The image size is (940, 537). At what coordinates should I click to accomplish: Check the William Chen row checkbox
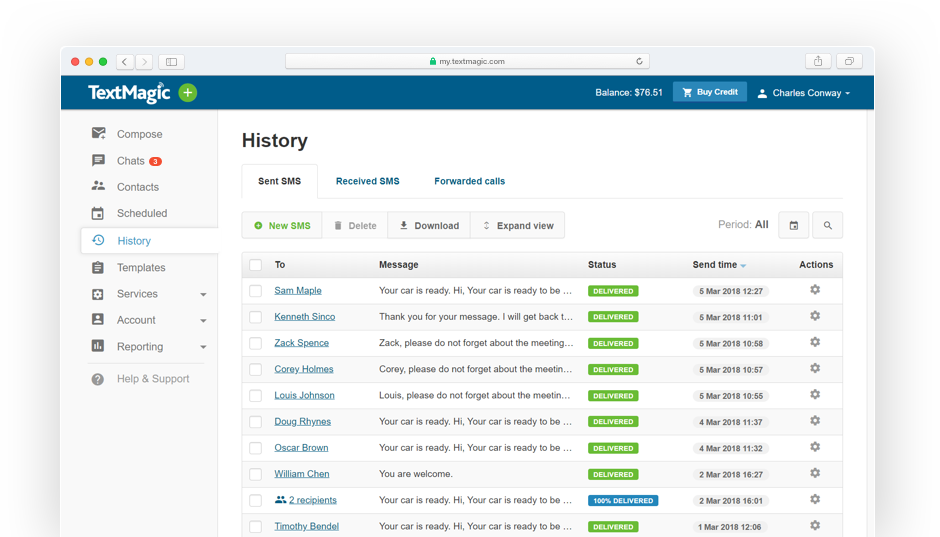point(256,474)
